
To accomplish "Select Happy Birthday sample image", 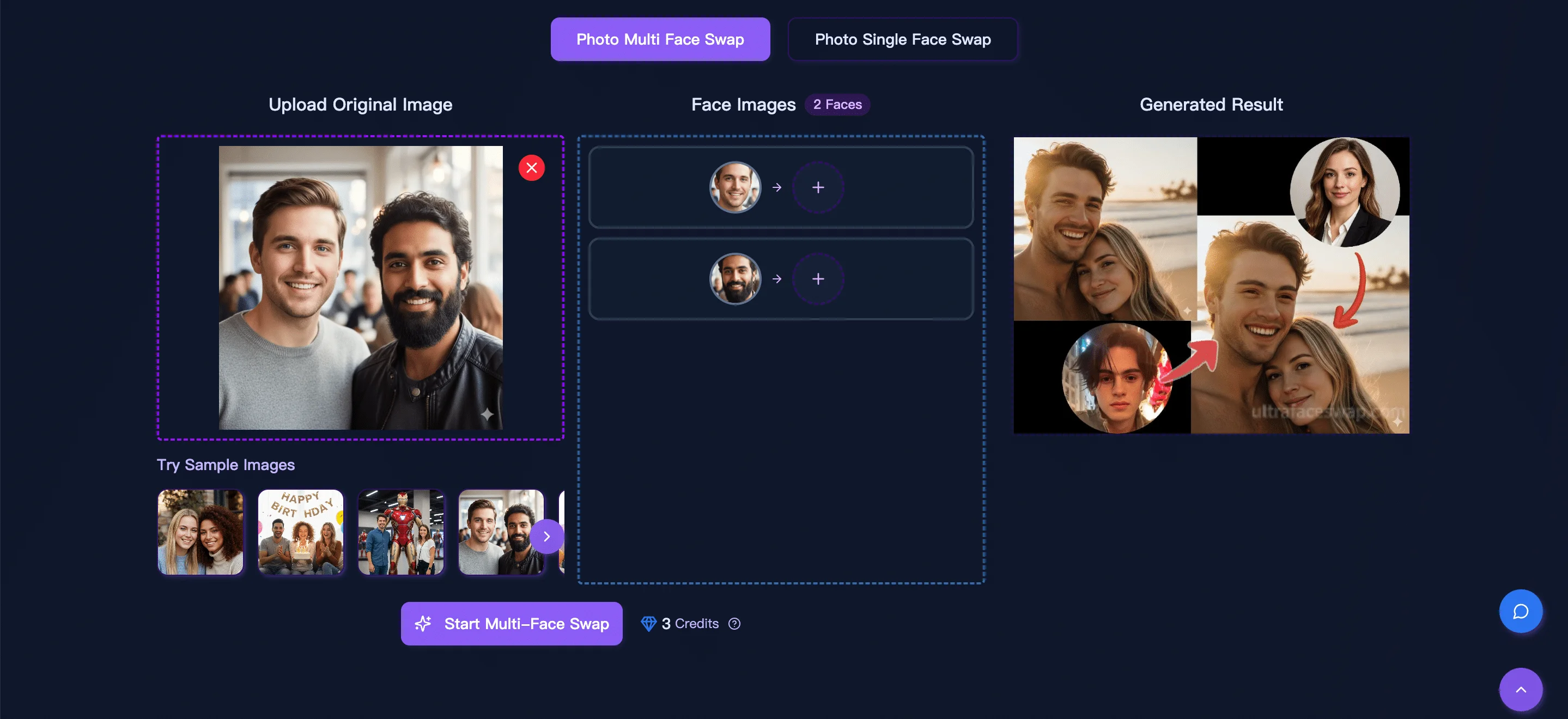I will (x=301, y=532).
